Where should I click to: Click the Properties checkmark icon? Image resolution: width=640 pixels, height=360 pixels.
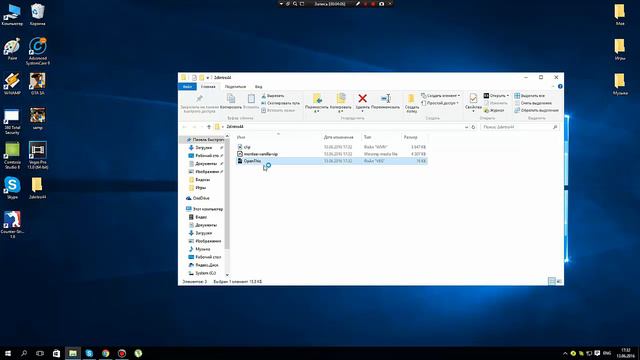pos(473,98)
